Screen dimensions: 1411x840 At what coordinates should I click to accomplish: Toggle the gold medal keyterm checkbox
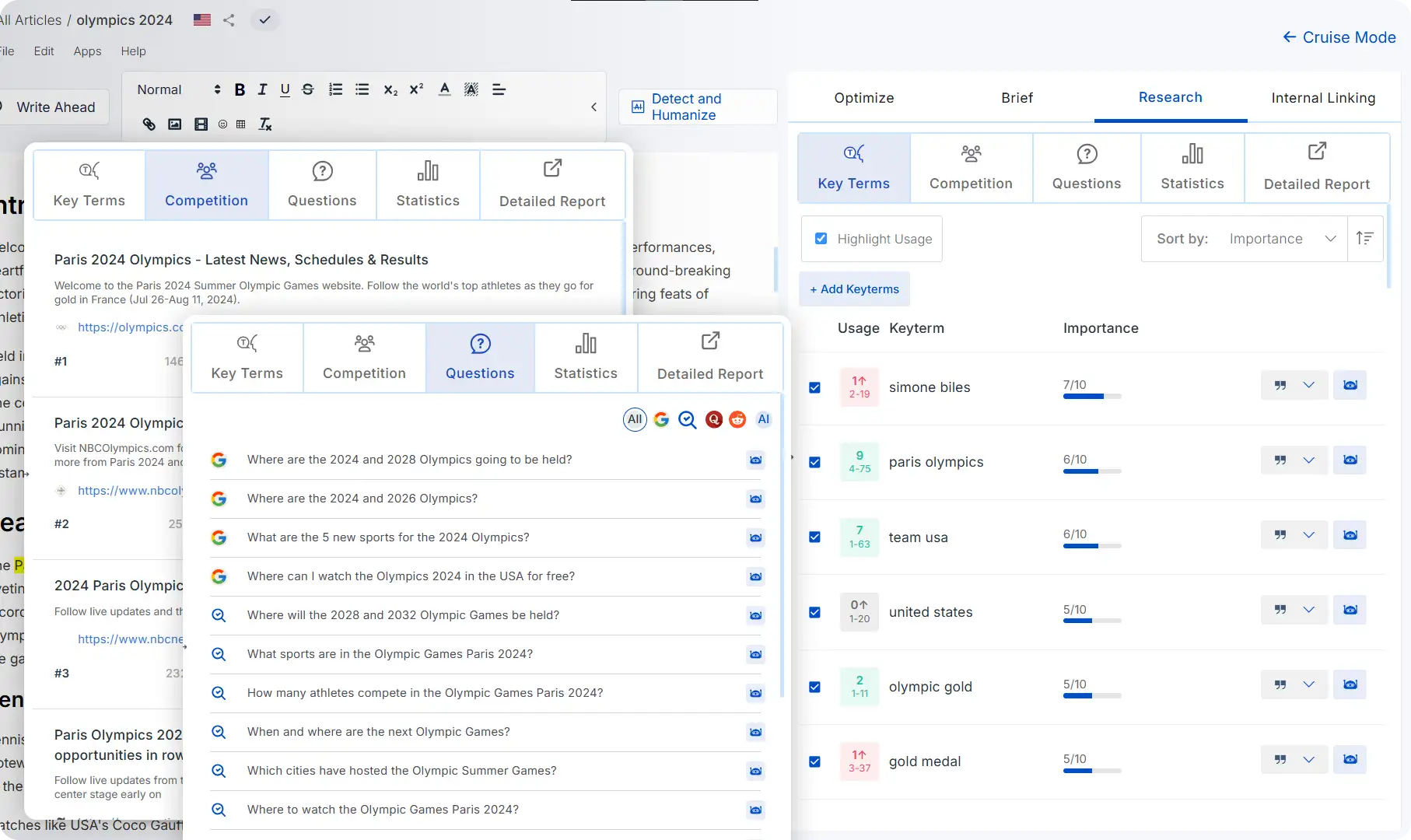coord(814,761)
